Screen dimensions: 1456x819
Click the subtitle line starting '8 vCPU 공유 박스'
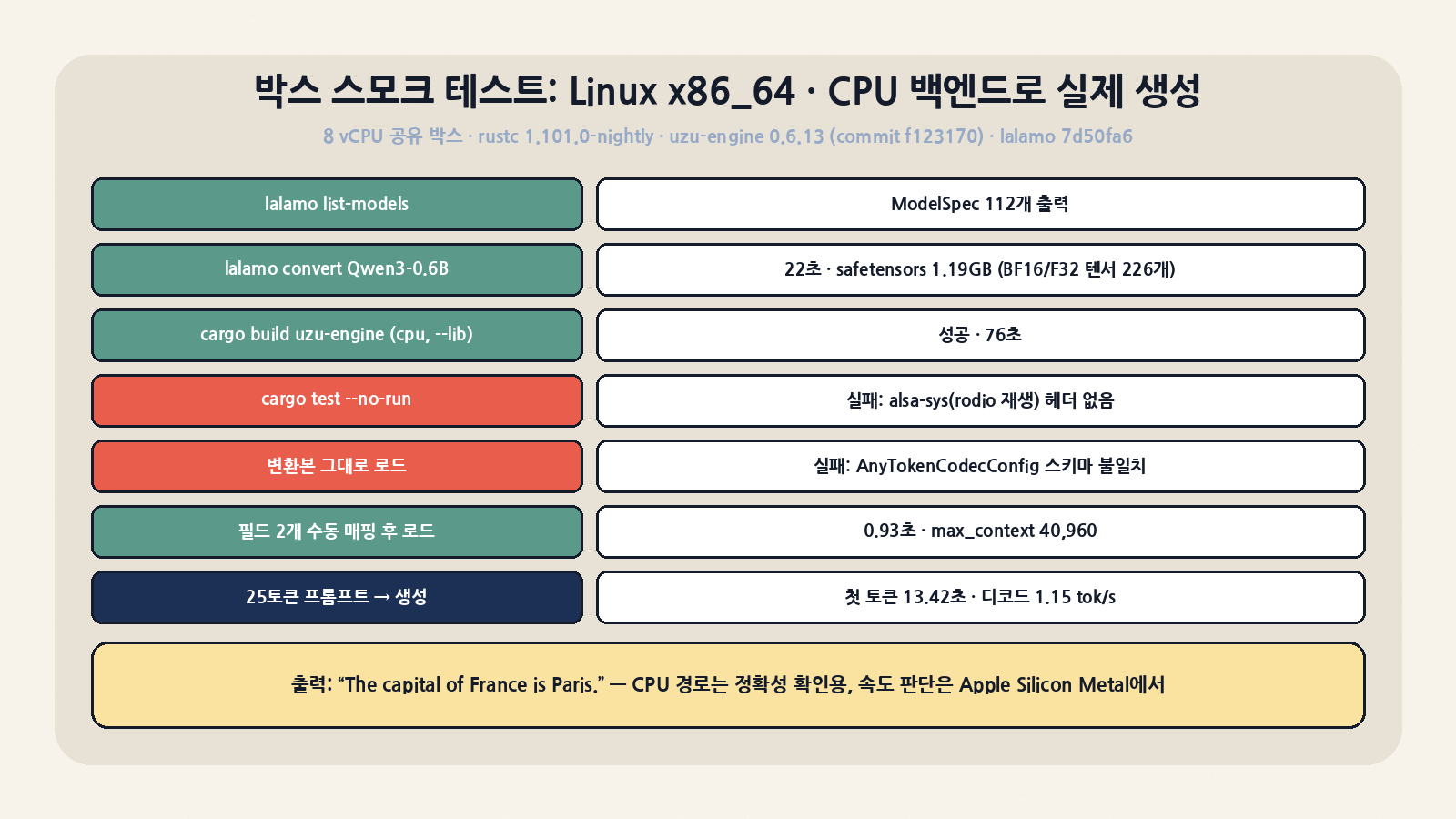pyautogui.click(x=728, y=136)
